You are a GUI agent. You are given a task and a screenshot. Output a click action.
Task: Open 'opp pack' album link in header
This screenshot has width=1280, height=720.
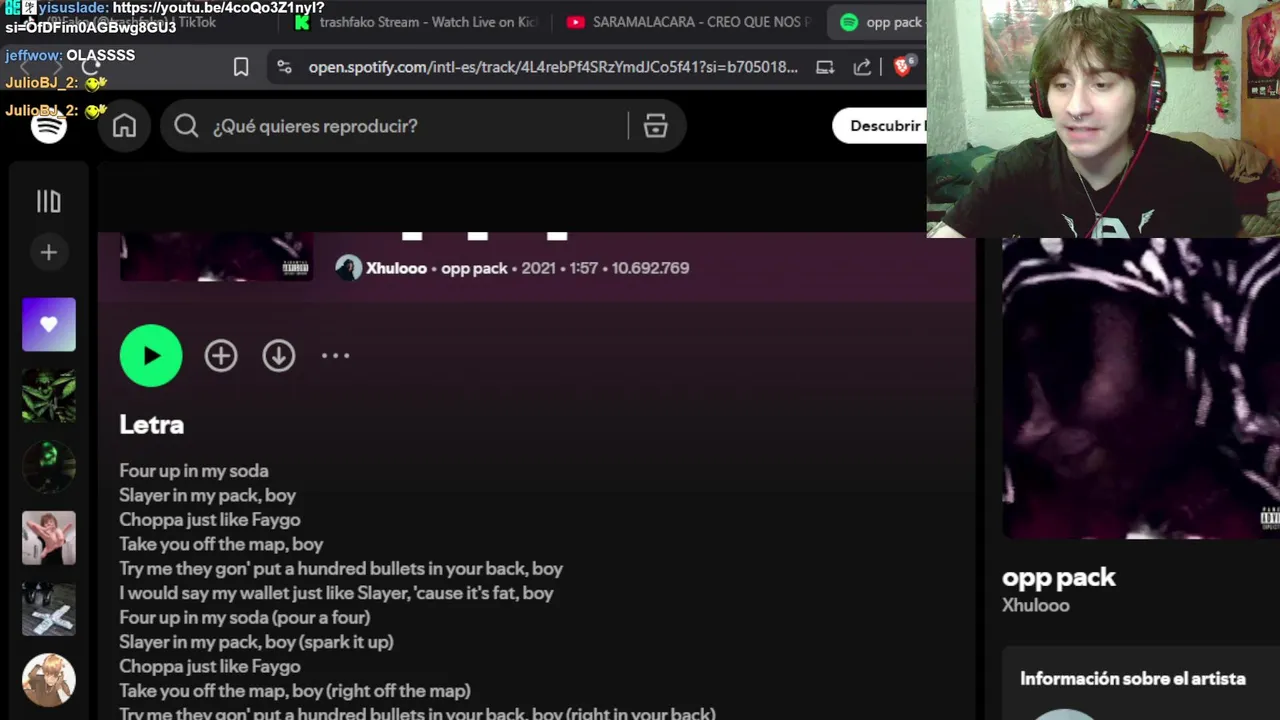point(474,268)
